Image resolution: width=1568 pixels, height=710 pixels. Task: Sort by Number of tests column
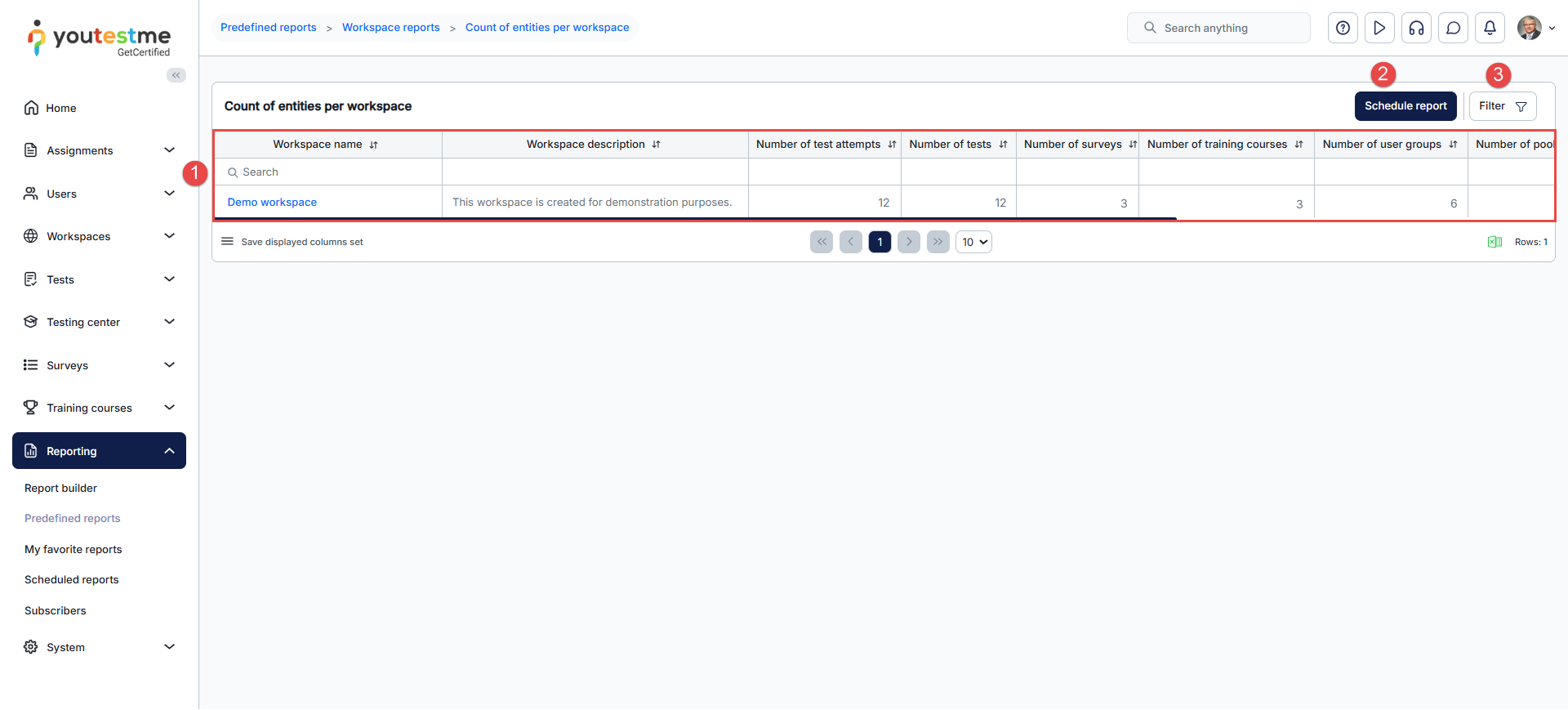(x=1003, y=145)
